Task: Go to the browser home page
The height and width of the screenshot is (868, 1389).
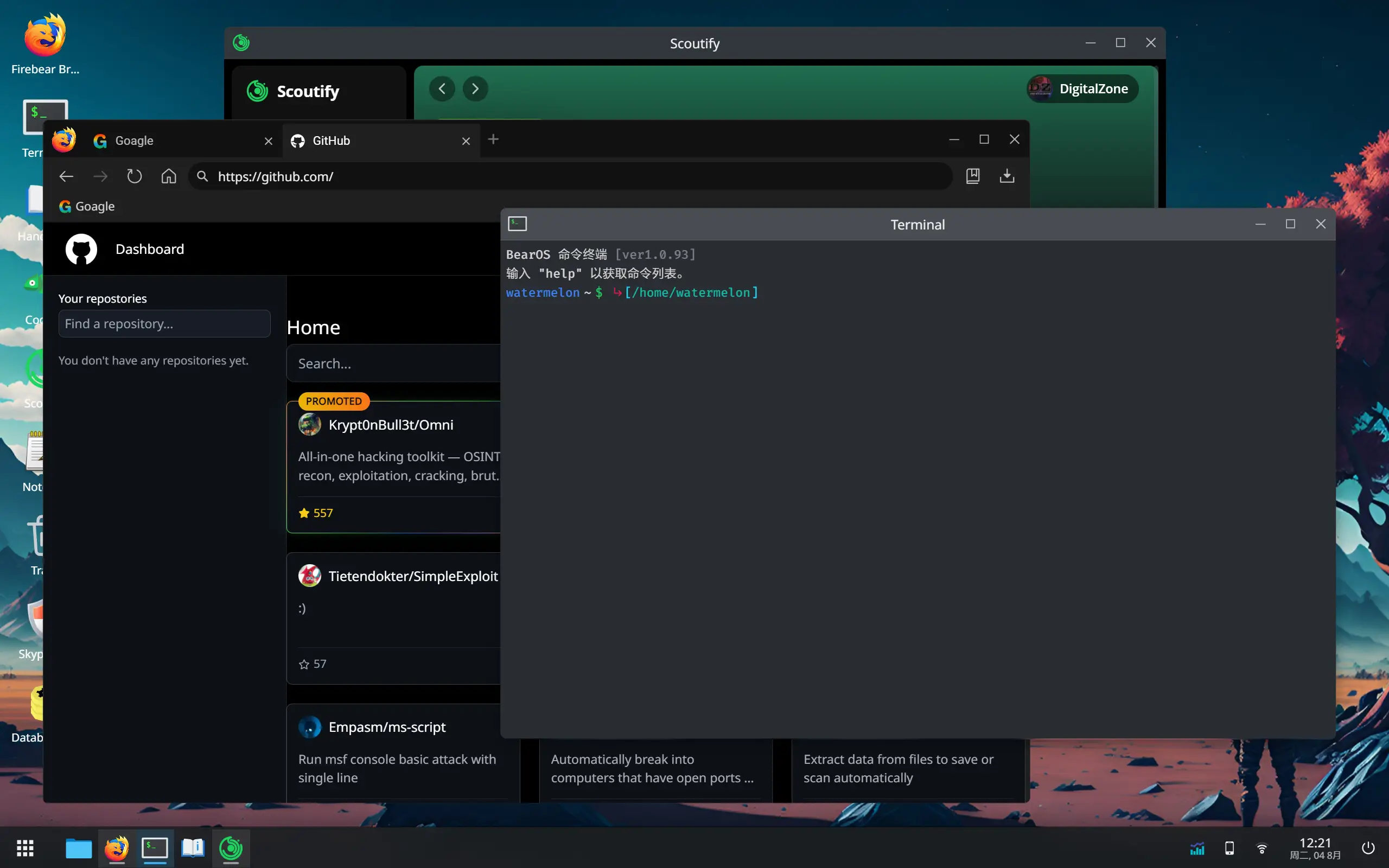Action: coord(169,176)
